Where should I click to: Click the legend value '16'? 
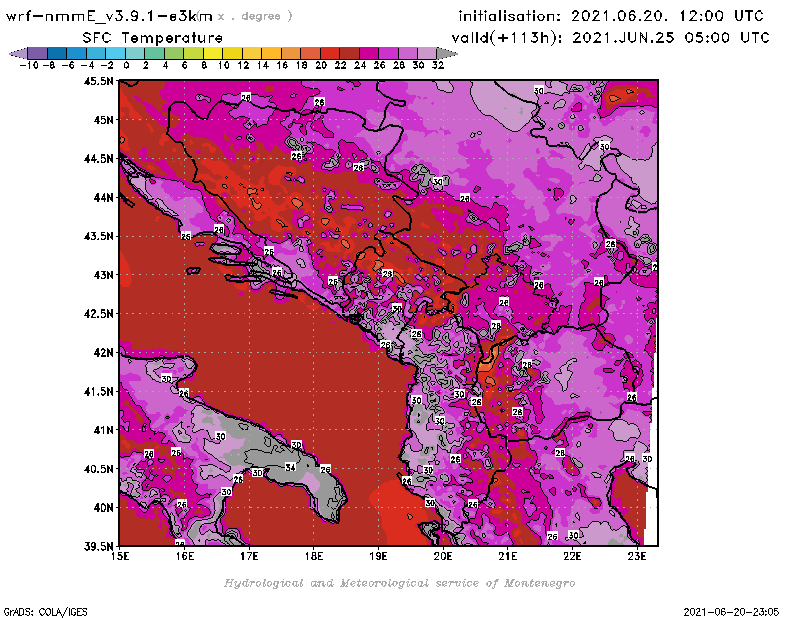pos(282,65)
